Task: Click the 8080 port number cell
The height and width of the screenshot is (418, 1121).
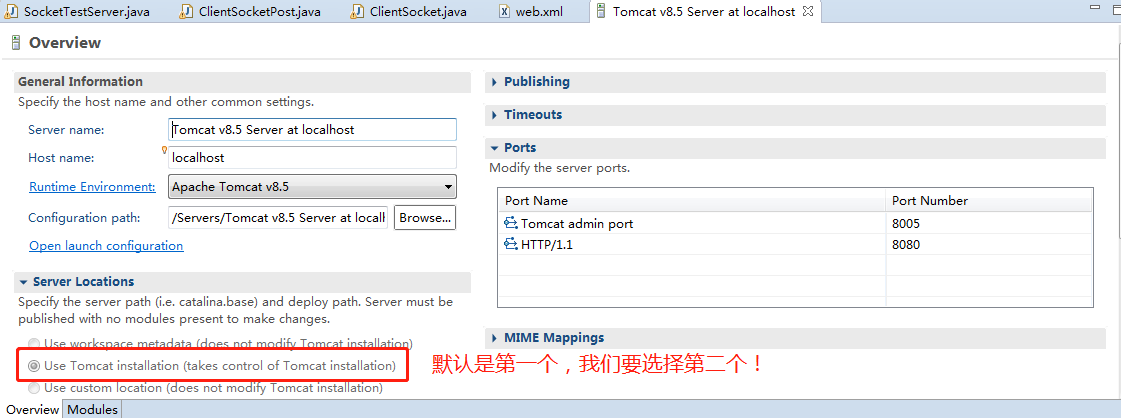Action: point(989,244)
